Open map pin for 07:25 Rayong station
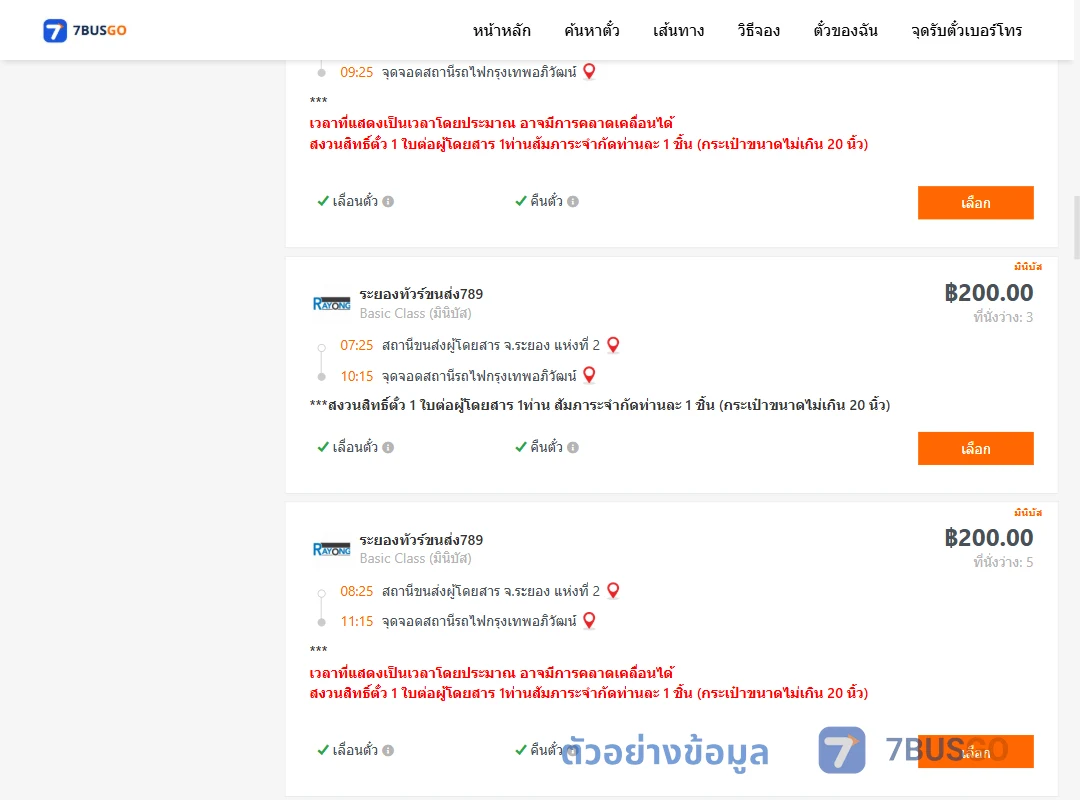 613,345
